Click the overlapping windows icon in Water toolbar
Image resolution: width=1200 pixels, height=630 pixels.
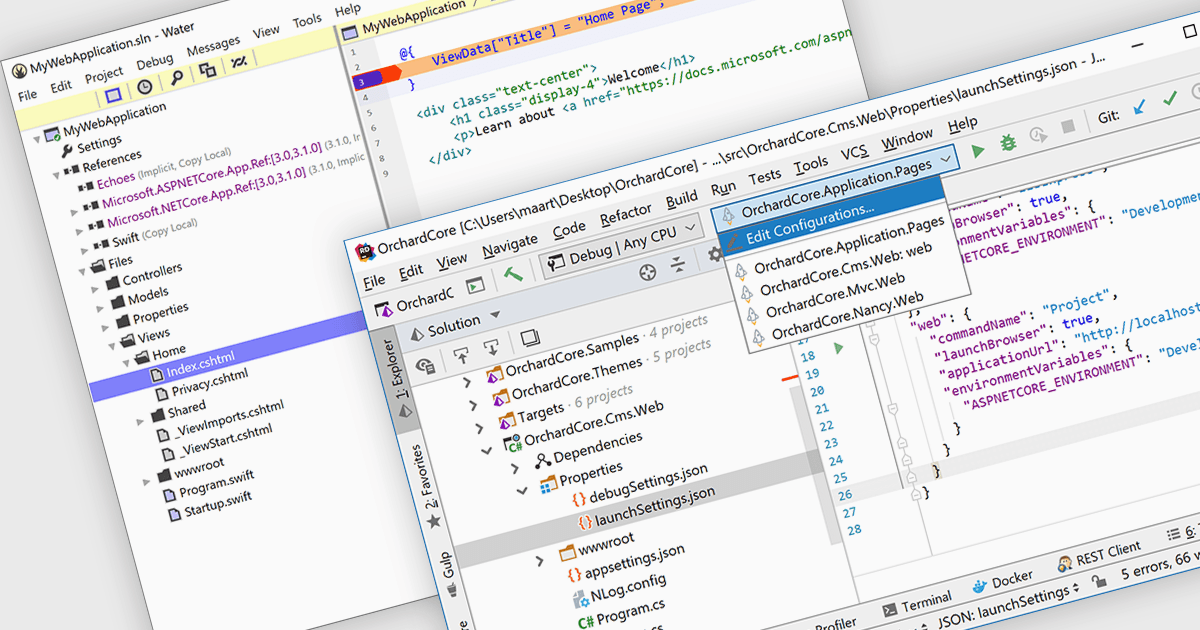pos(207,72)
